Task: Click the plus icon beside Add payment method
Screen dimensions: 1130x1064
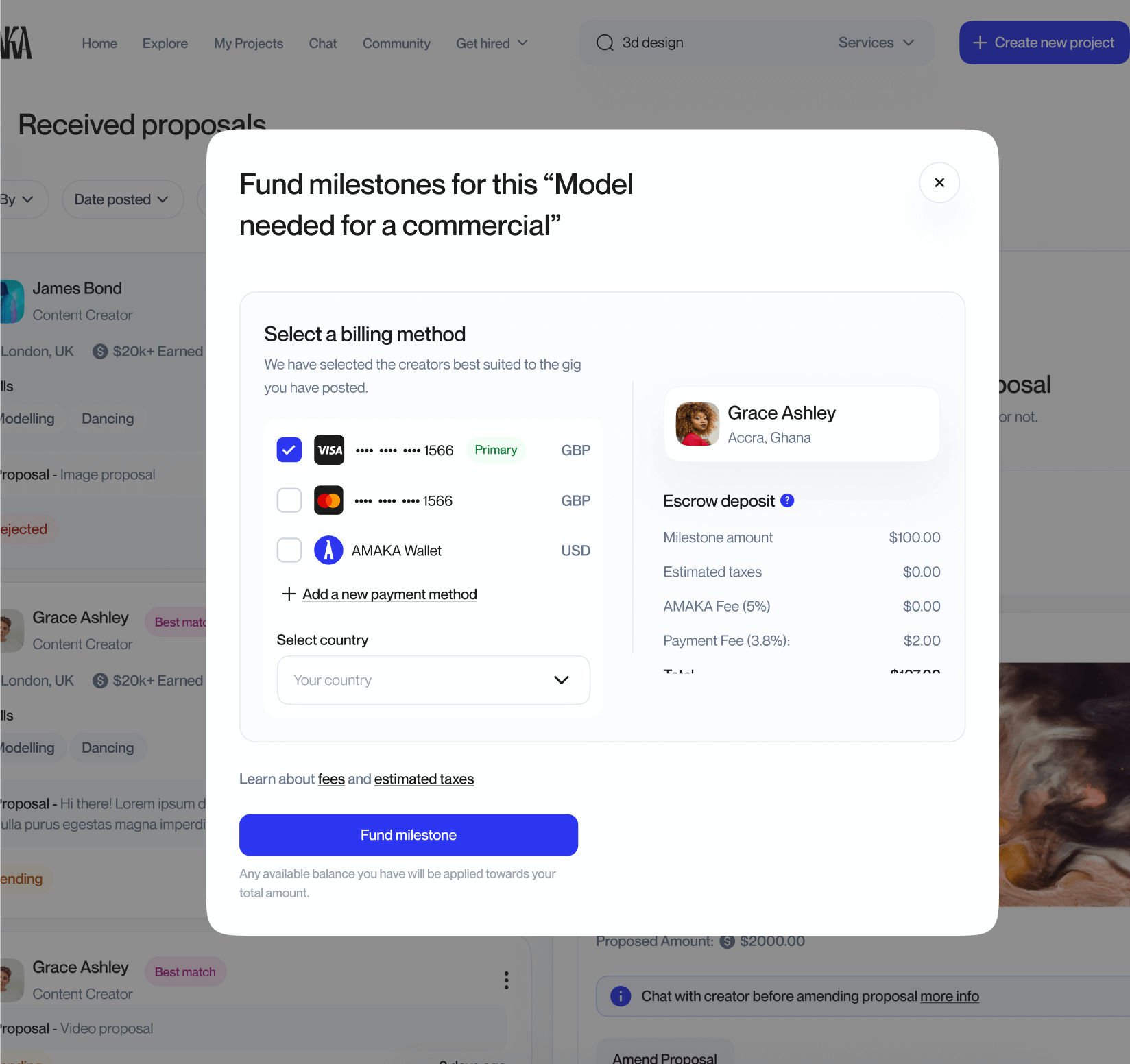Action: (289, 594)
